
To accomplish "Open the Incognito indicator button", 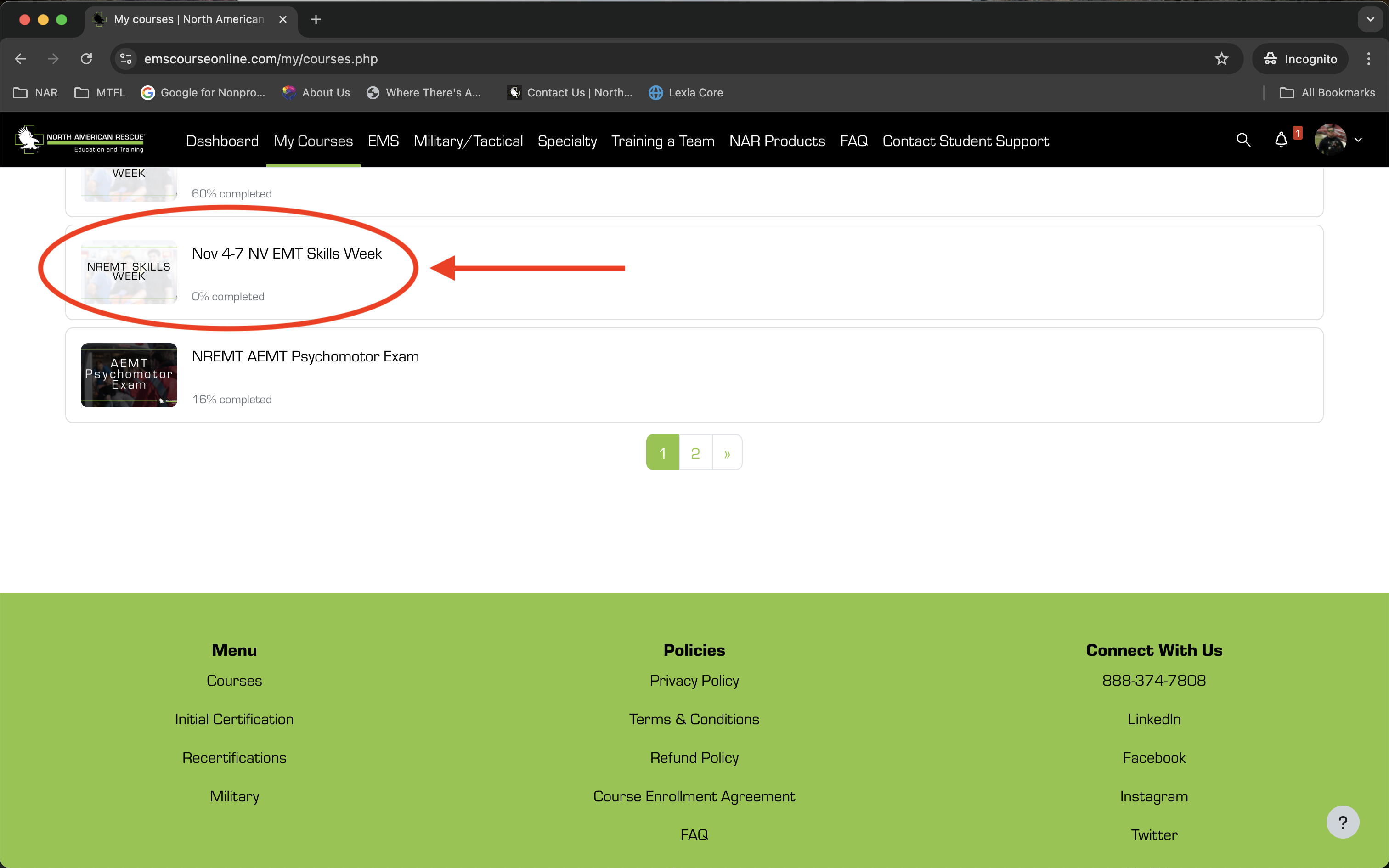I will pos(1300,59).
